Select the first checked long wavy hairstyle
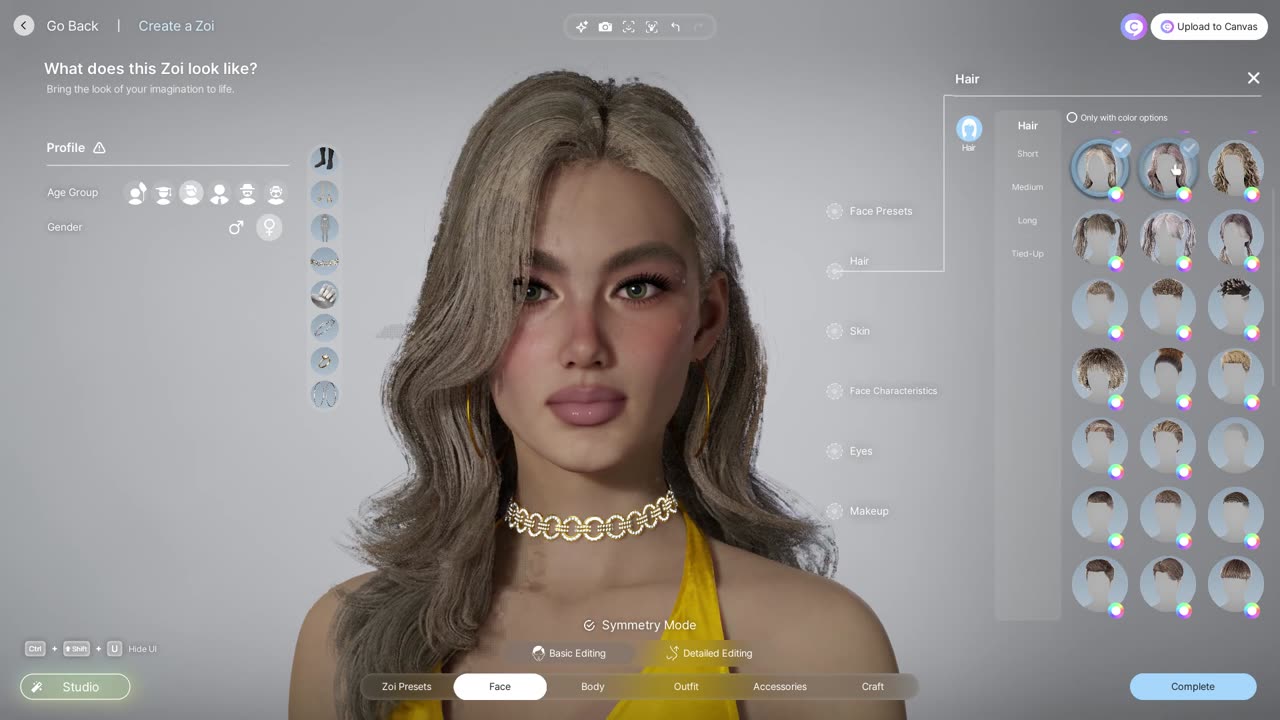The image size is (1280, 720). pos(1100,167)
